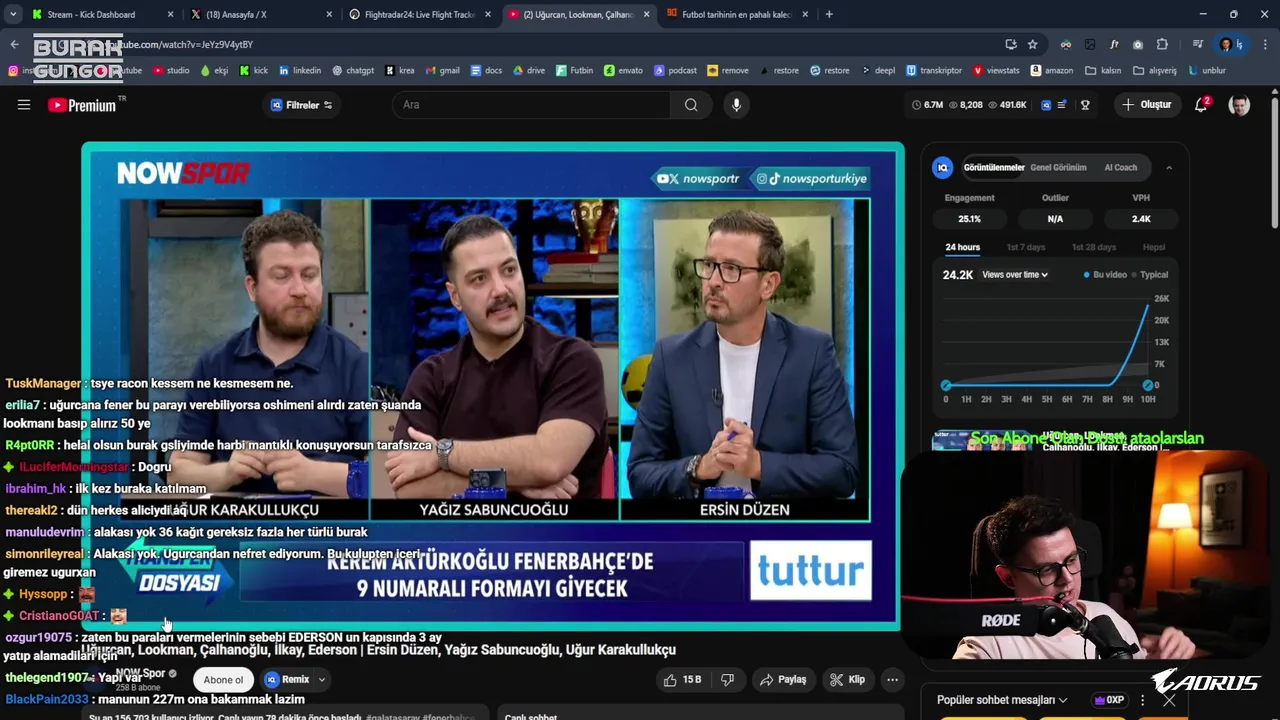Open the linkedin bookmark
Image resolution: width=1280 pixels, height=720 pixels.
300,71
